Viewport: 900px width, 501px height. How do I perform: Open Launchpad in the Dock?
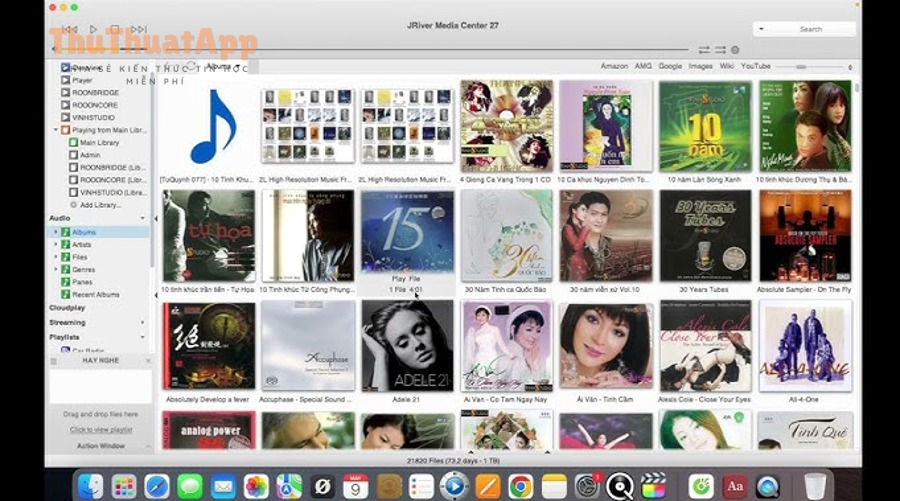123,487
